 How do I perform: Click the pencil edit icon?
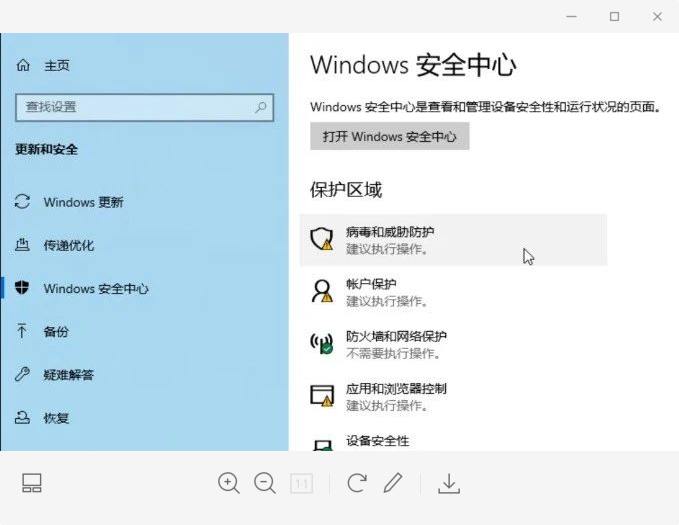point(393,483)
